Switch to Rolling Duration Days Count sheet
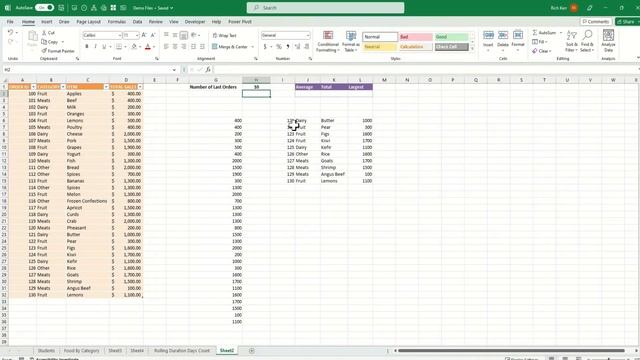Screen dimensions: 640x360 pos(182,351)
